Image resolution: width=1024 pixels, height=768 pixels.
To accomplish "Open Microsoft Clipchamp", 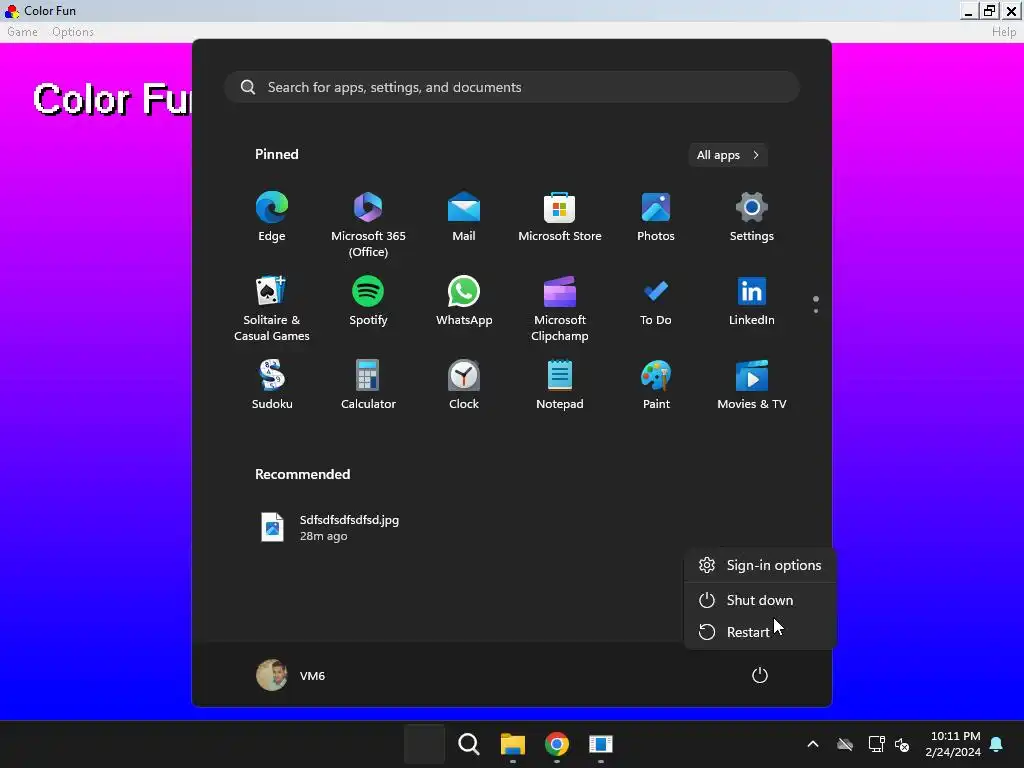I will pyautogui.click(x=560, y=308).
